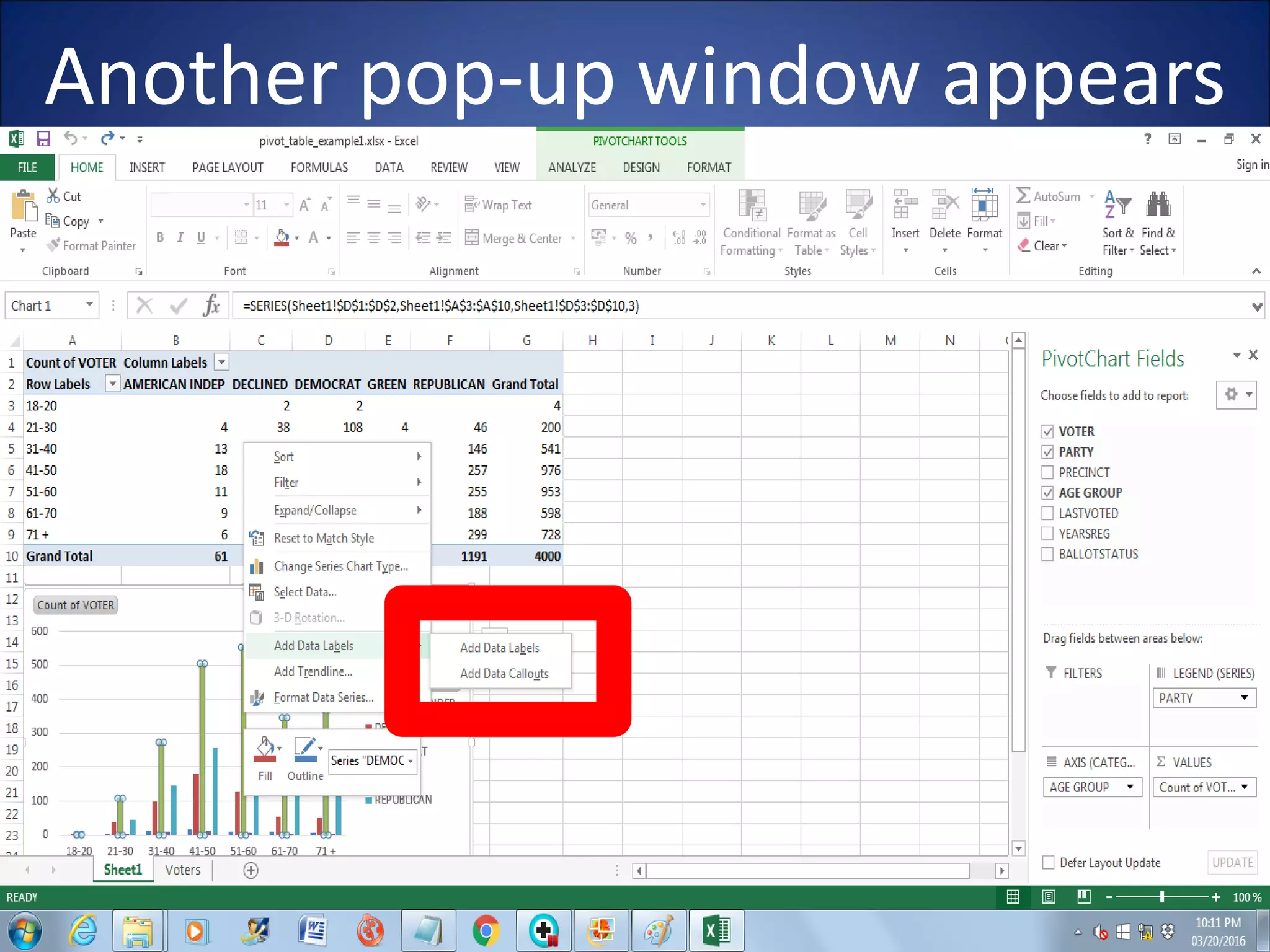1270x952 pixels.
Task: Open the Row Labels filter dropdown
Action: pyautogui.click(x=112, y=384)
